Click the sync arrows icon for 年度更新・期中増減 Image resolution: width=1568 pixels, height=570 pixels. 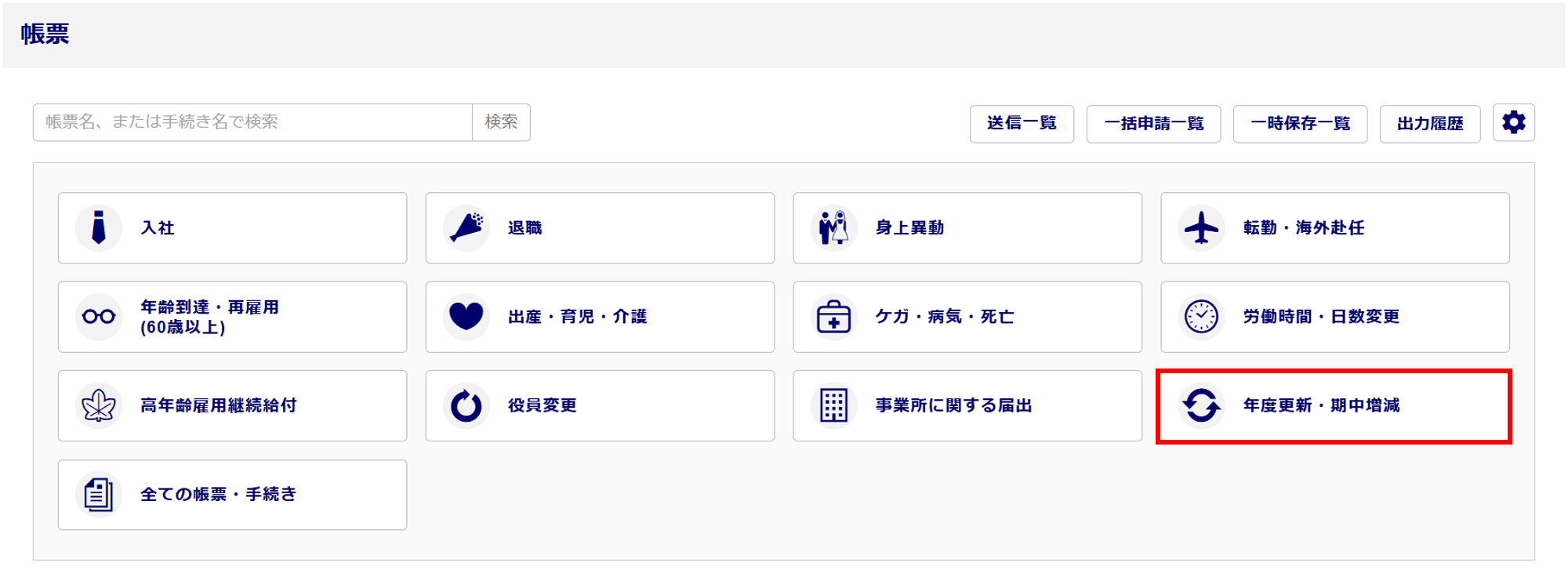click(x=1201, y=405)
